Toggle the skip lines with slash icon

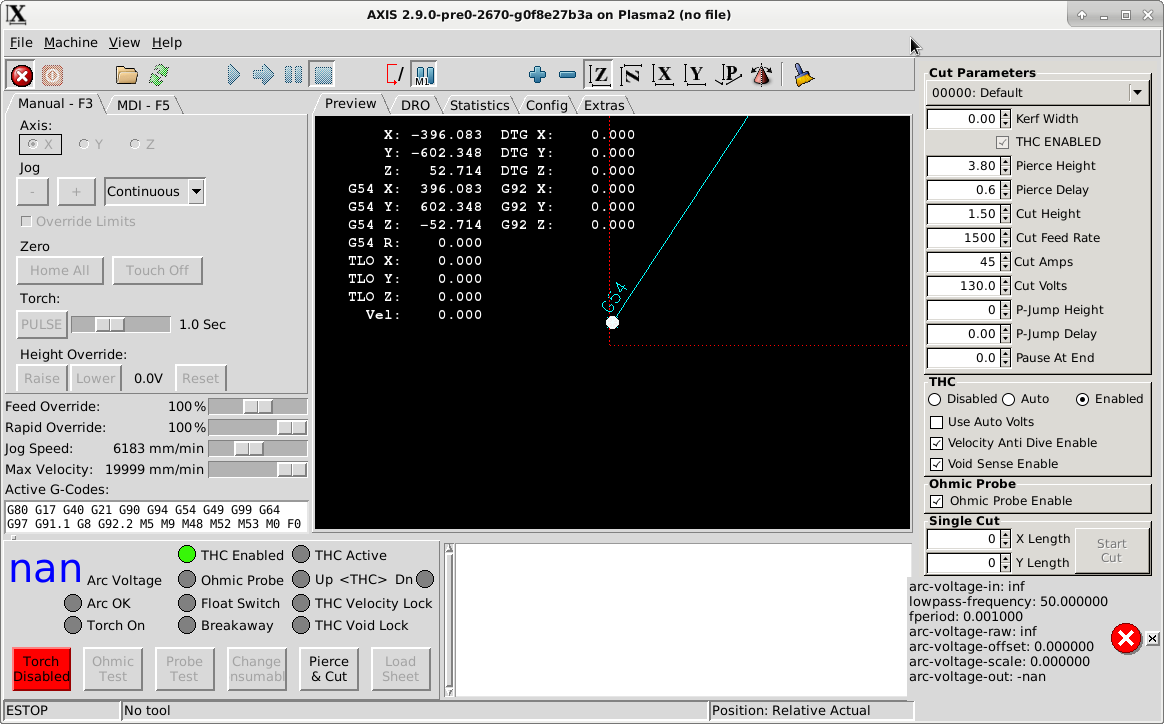coord(395,75)
